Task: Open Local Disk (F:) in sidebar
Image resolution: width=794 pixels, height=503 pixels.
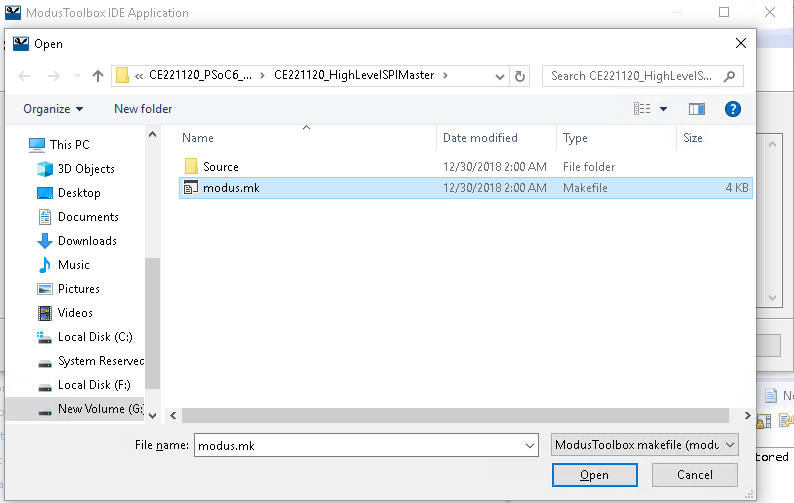Action: [x=94, y=385]
